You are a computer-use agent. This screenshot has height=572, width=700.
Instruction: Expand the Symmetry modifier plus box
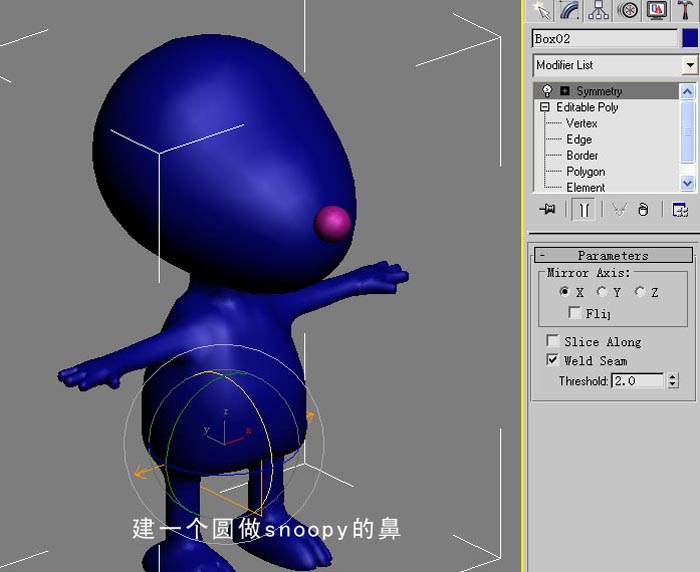[x=565, y=91]
